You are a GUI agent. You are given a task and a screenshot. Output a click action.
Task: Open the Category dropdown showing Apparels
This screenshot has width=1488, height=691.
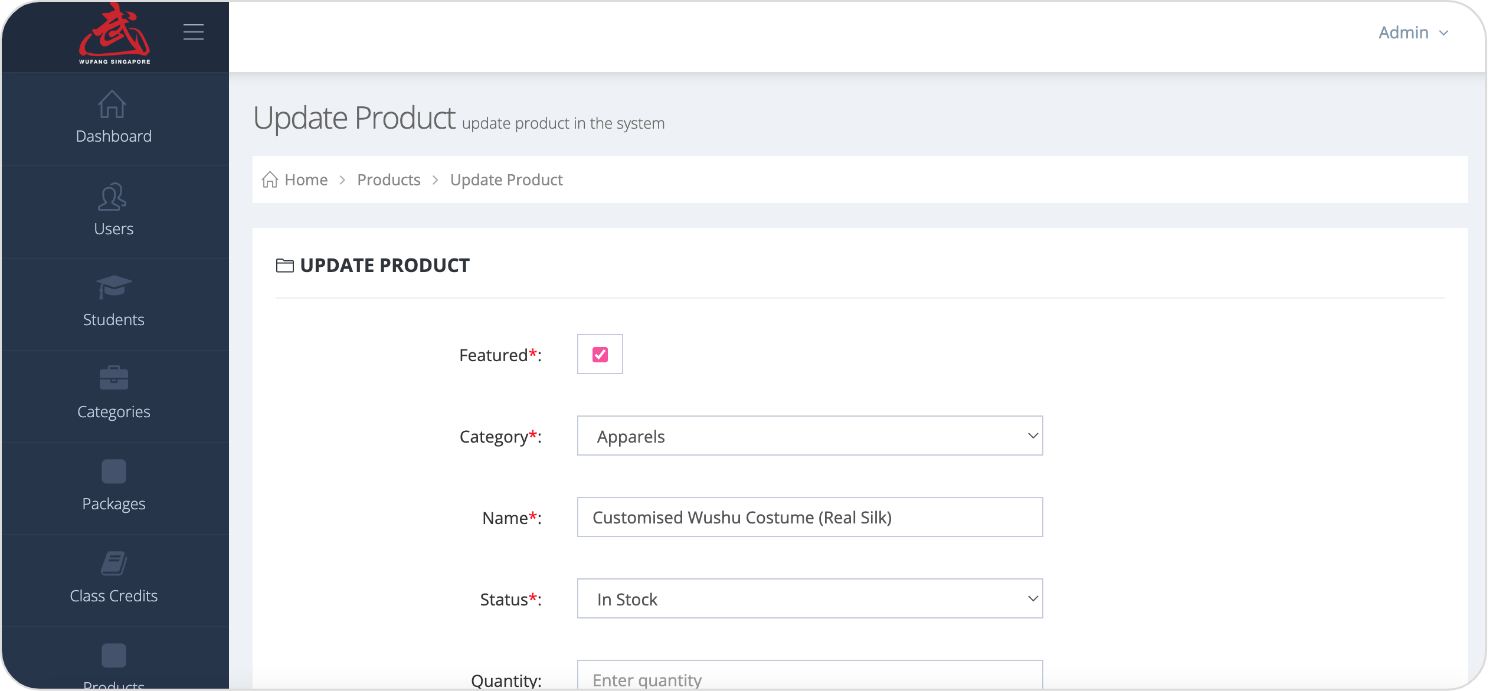point(810,436)
